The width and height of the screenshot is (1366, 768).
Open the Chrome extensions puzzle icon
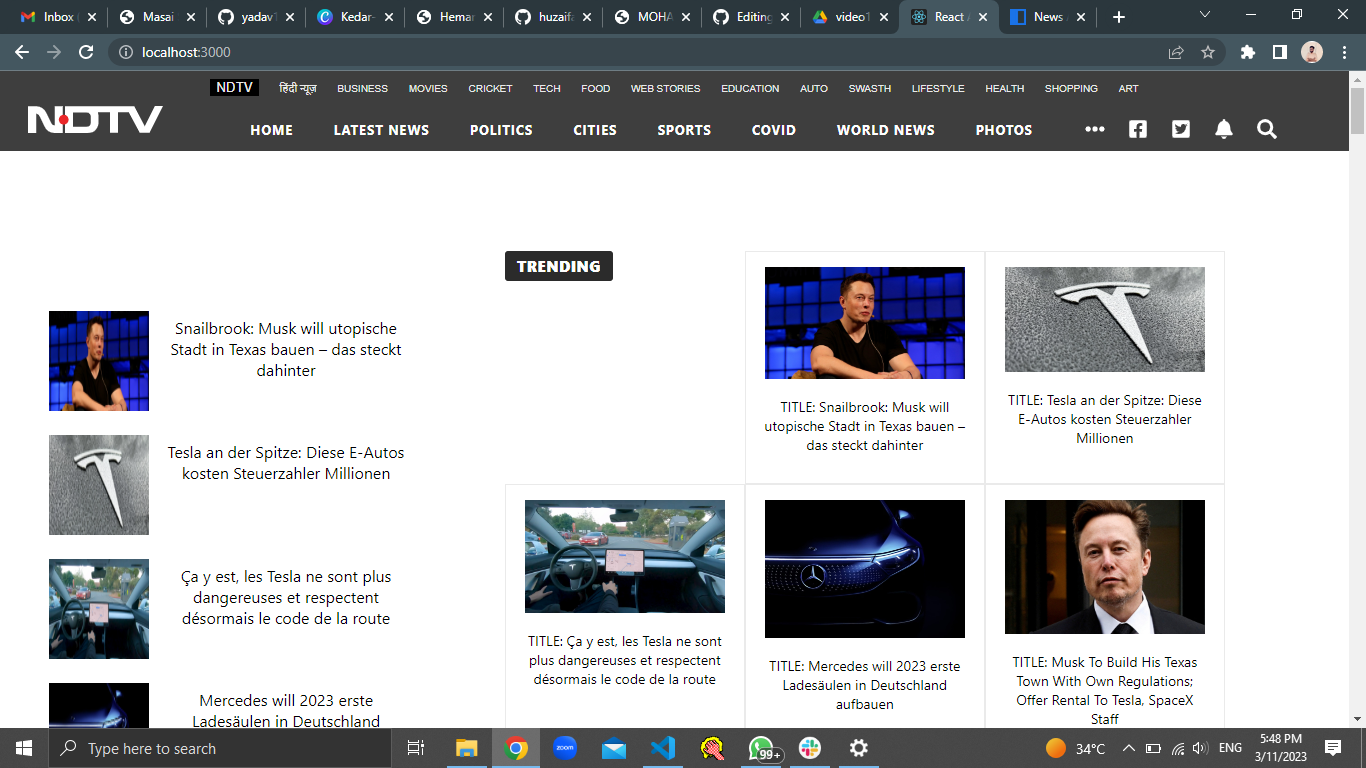pyautogui.click(x=1248, y=52)
